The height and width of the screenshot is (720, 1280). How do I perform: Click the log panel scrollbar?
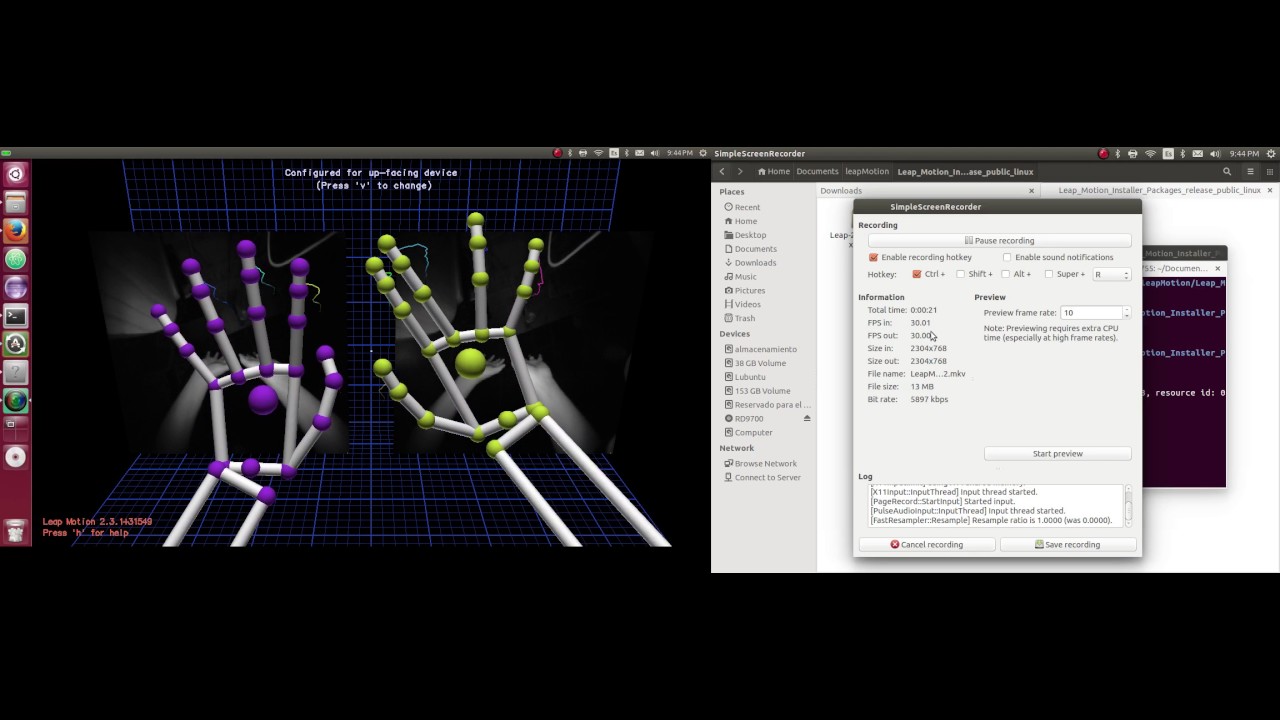click(1128, 506)
